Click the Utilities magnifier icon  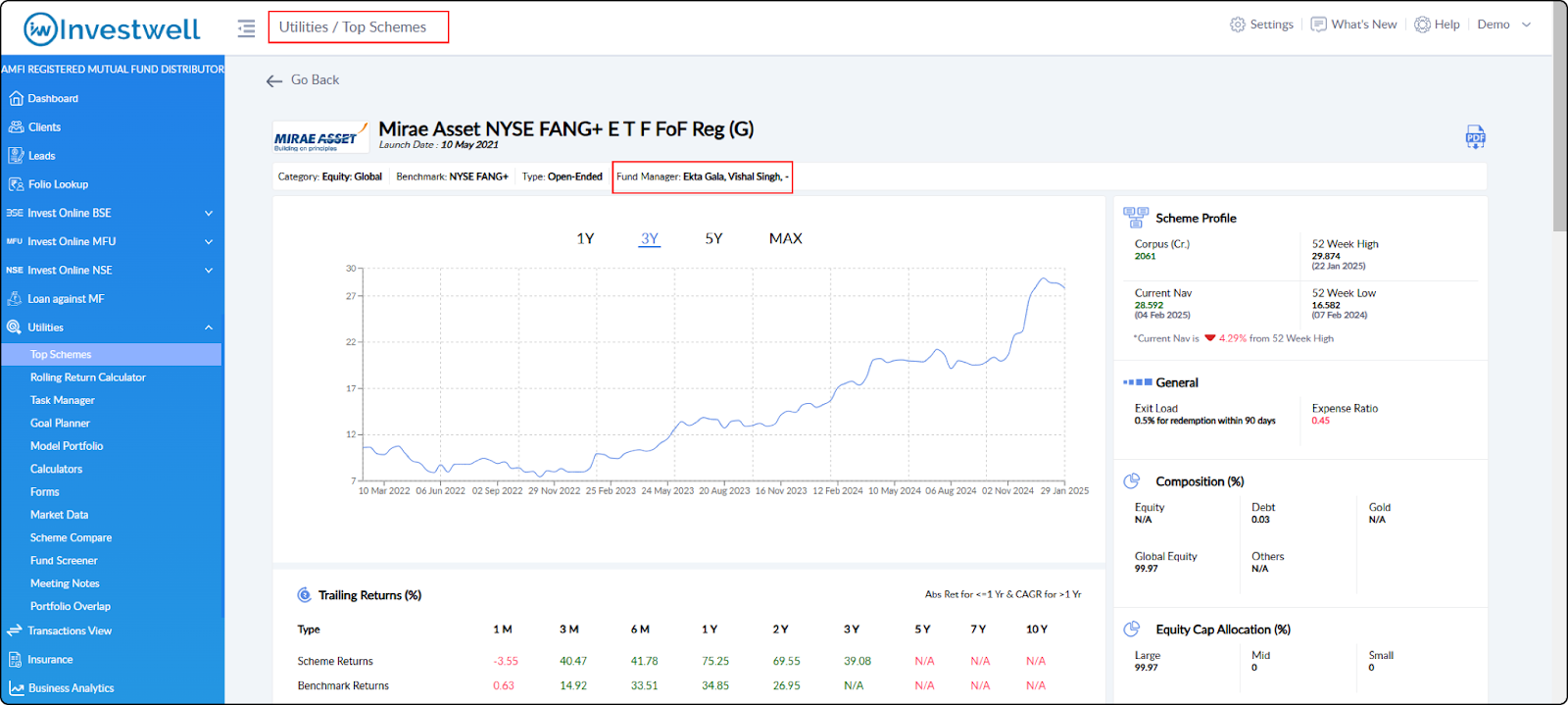click(x=14, y=327)
